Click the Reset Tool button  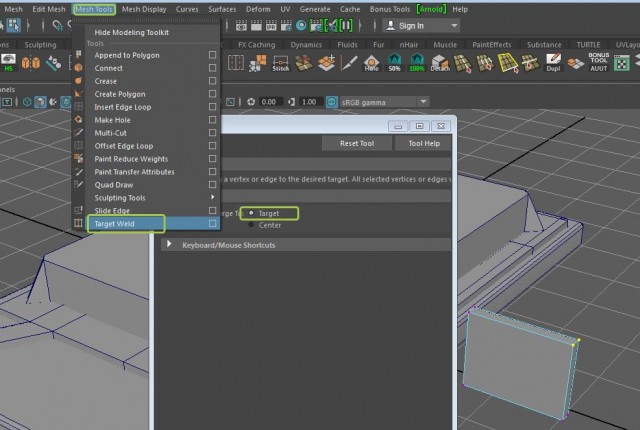(x=357, y=143)
